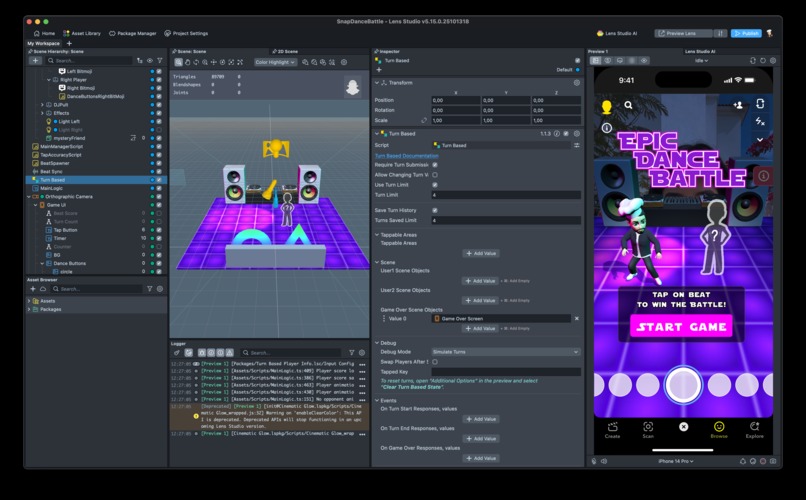Enable Swap Players After Simulated Turn

coord(435,362)
